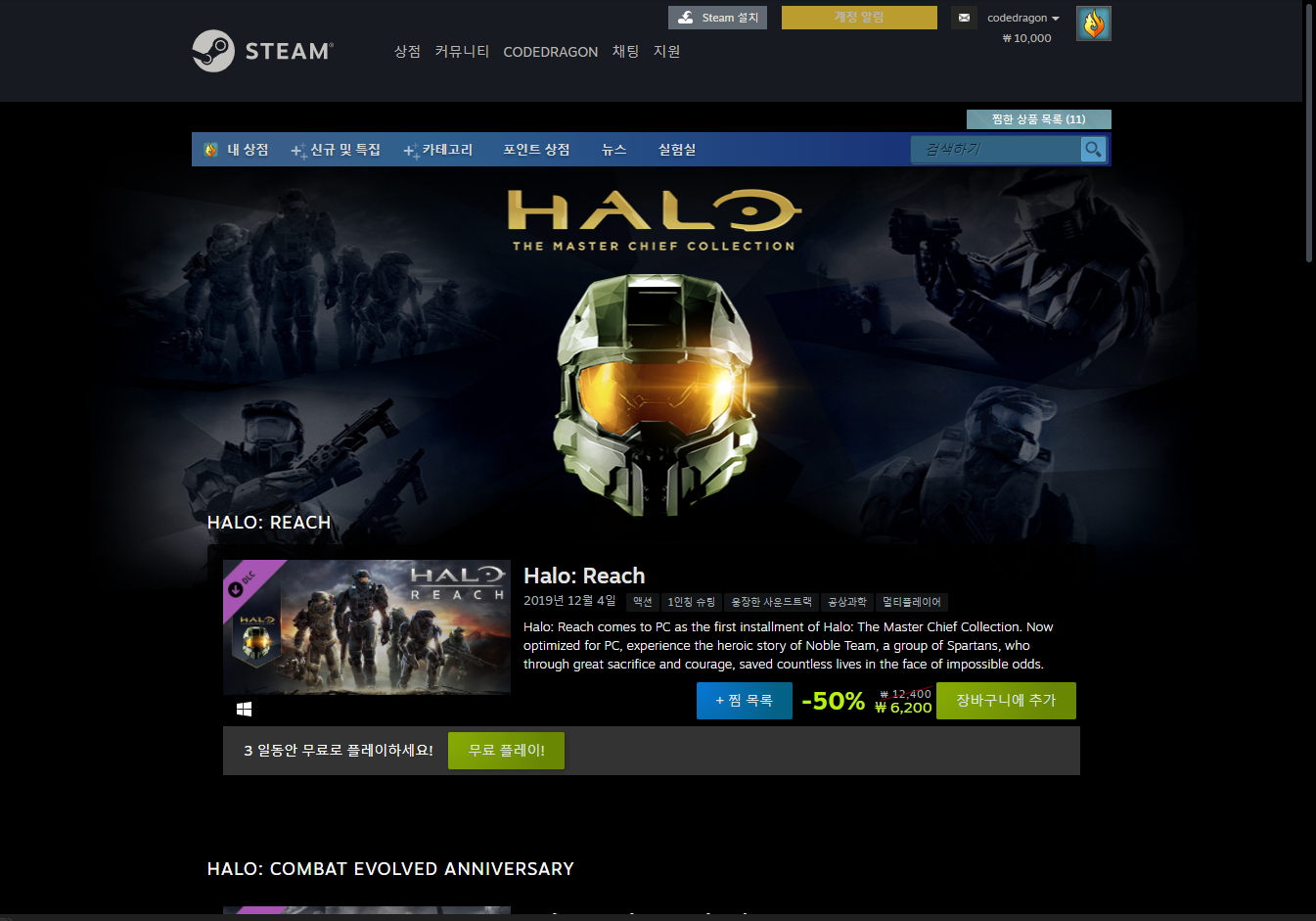Click the HALO: COMBAT EVOLVED ANNIVERSARY heading
The image size is (1316, 921).
[x=390, y=869]
